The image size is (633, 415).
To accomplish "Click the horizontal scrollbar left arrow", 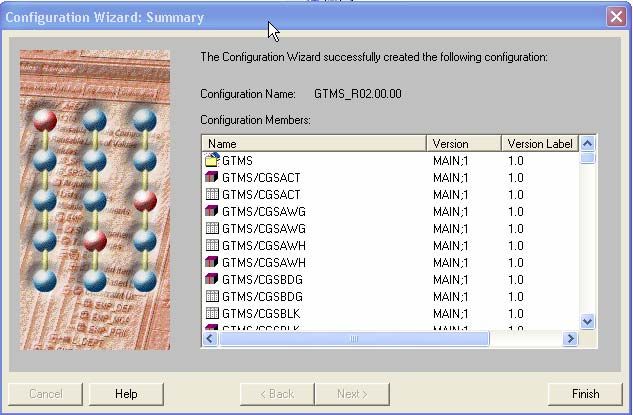I will pyautogui.click(x=211, y=339).
